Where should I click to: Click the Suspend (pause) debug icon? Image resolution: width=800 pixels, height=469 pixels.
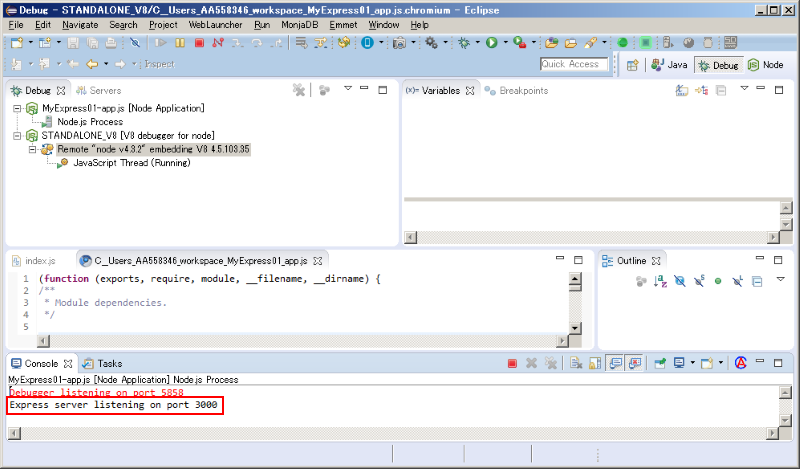coord(180,43)
